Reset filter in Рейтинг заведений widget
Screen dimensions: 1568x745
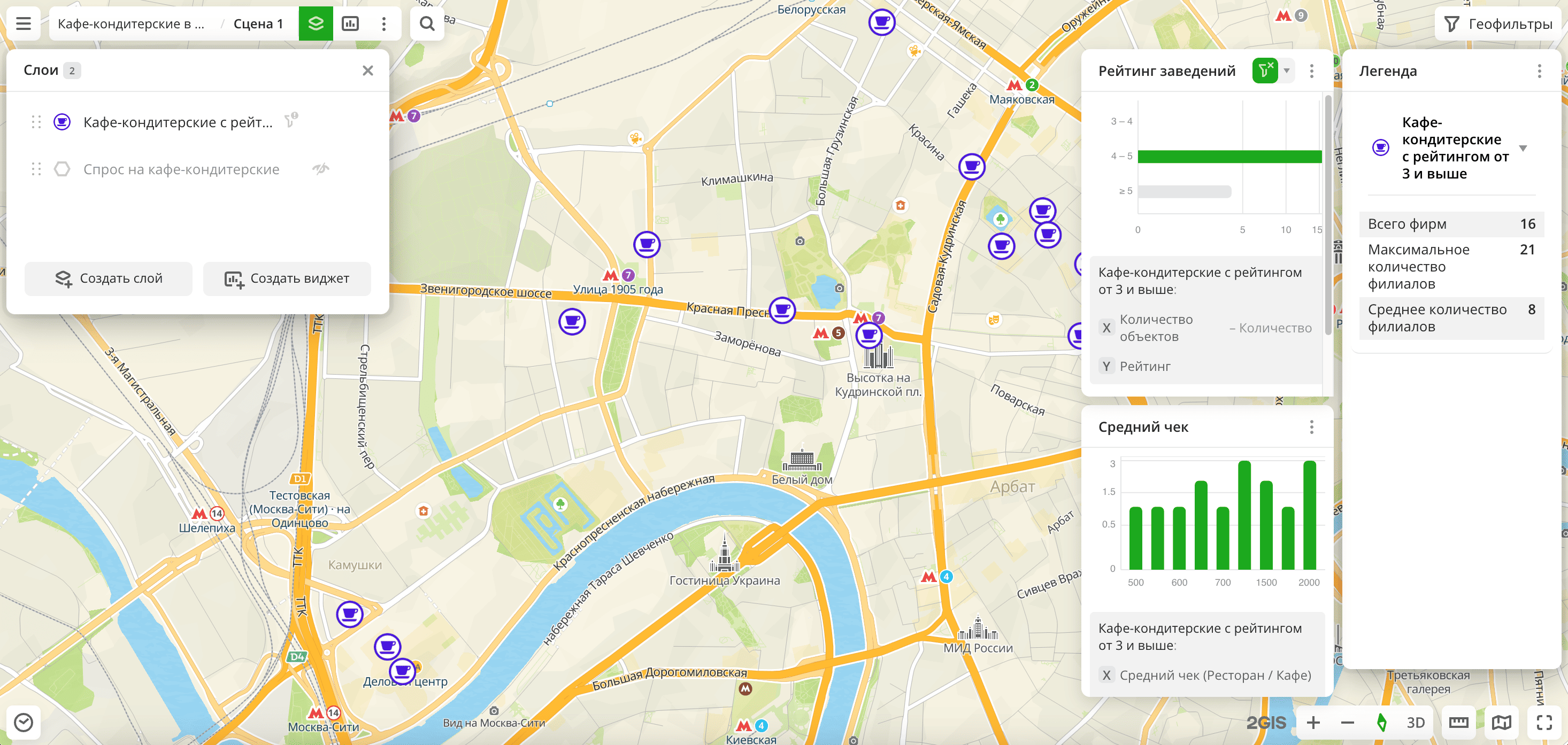(x=1264, y=71)
